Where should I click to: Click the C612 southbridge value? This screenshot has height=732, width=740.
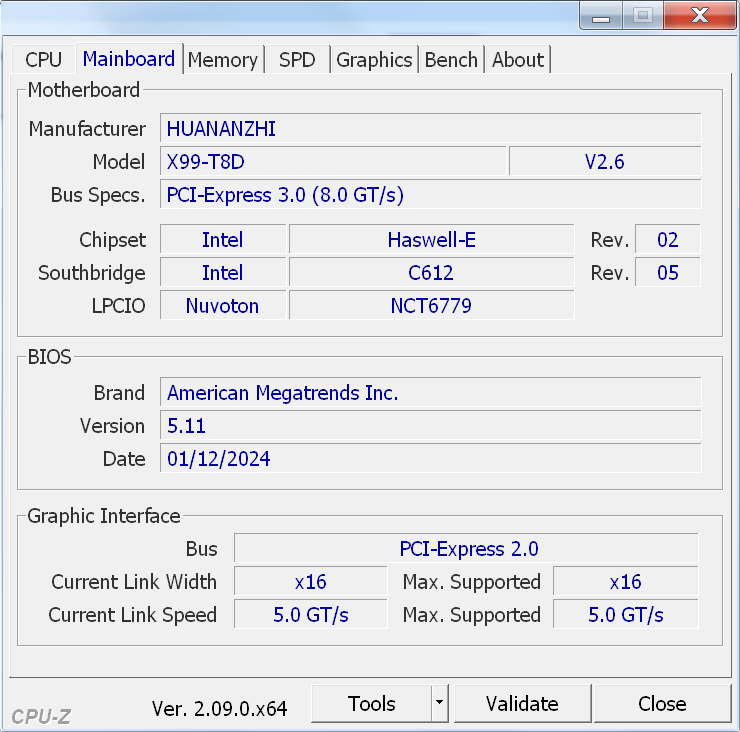point(431,273)
